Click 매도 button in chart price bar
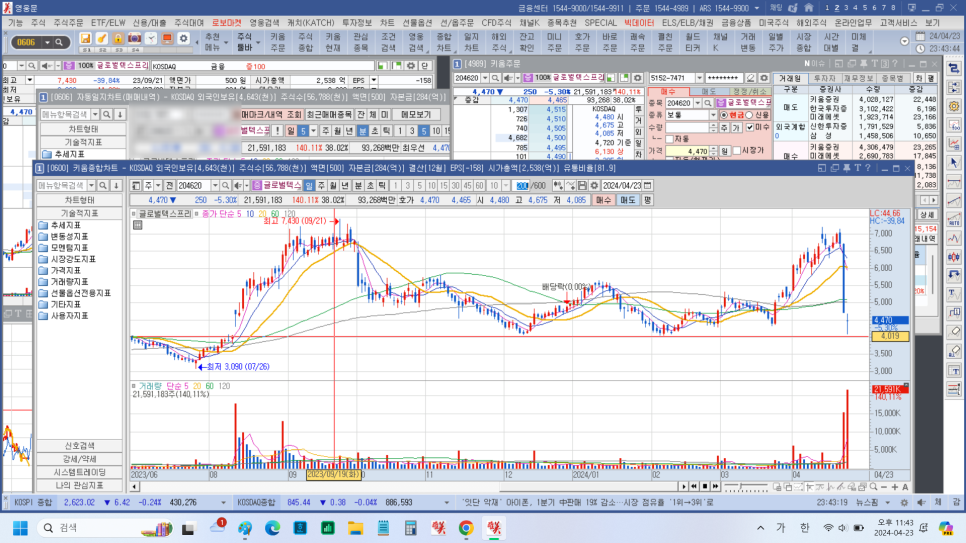The width and height of the screenshot is (966, 543). pos(627,200)
